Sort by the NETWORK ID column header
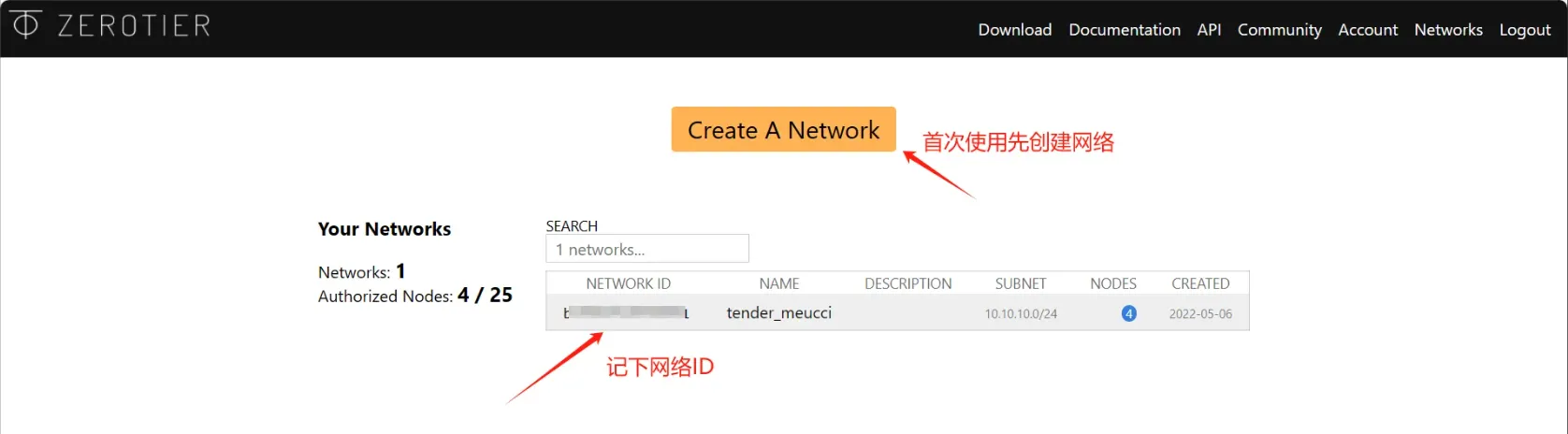This screenshot has height=434, width=1568. 629,283
